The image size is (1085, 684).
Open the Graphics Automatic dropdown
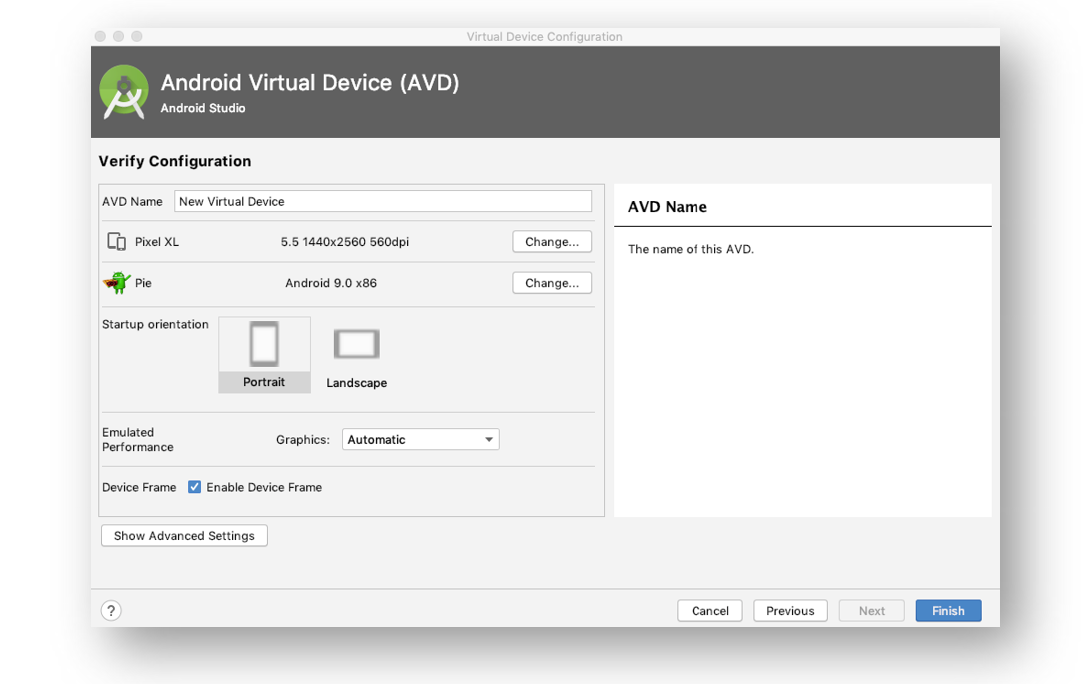pos(421,440)
